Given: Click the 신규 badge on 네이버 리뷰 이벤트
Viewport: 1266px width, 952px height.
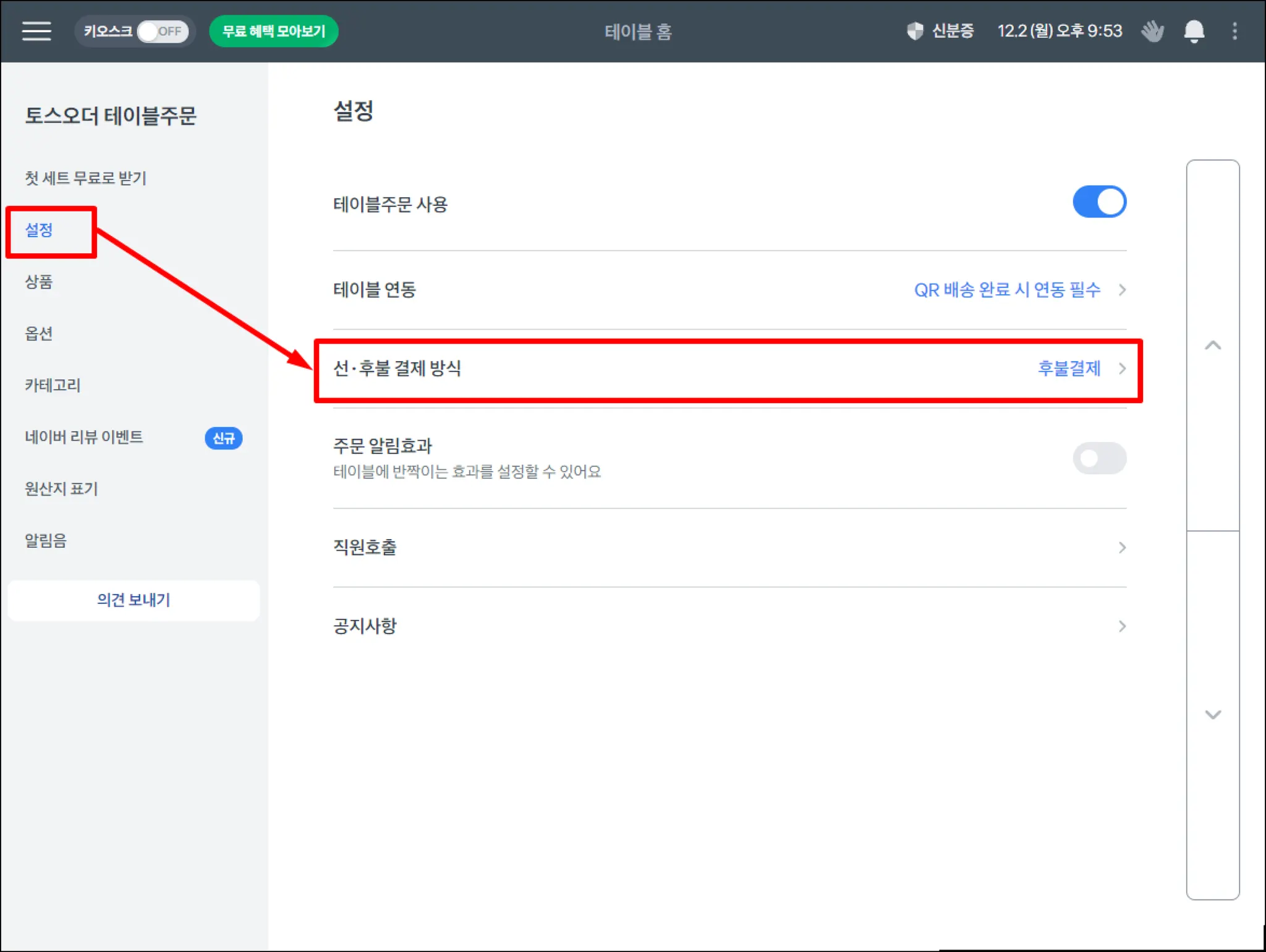Looking at the screenshot, I should tap(223, 438).
